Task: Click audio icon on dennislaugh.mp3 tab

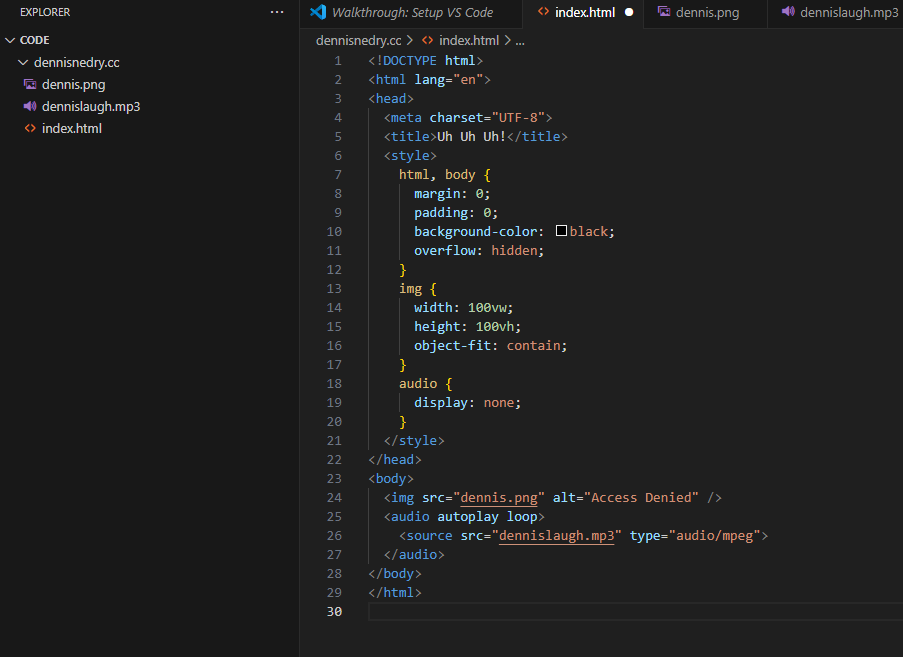Action: pos(788,12)
